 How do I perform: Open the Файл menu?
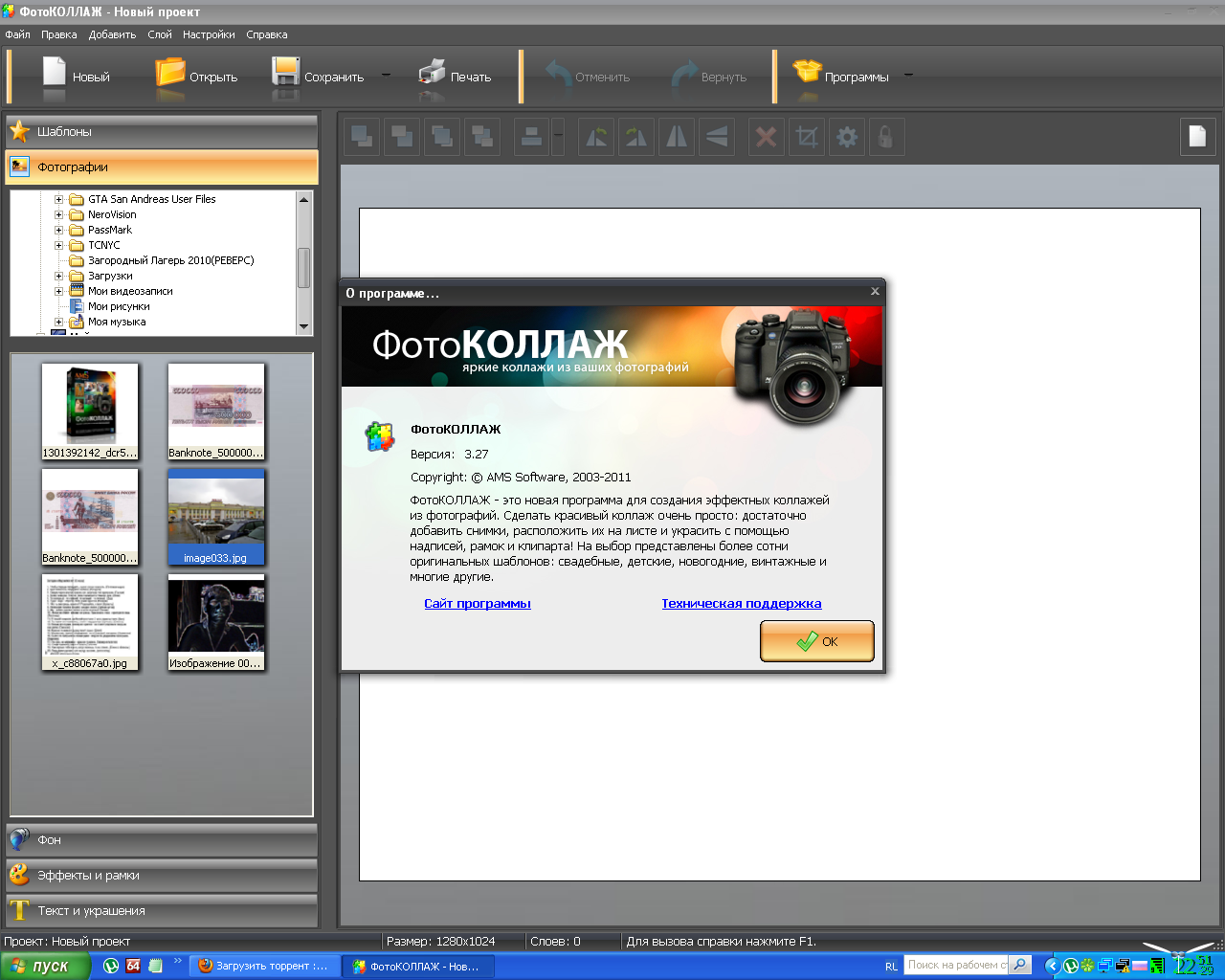coord(17,34)
